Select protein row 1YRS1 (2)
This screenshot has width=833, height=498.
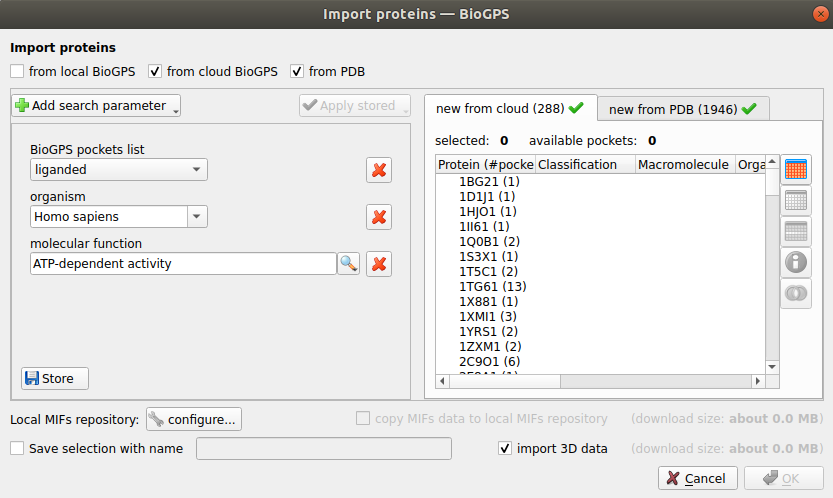[488, 332]
